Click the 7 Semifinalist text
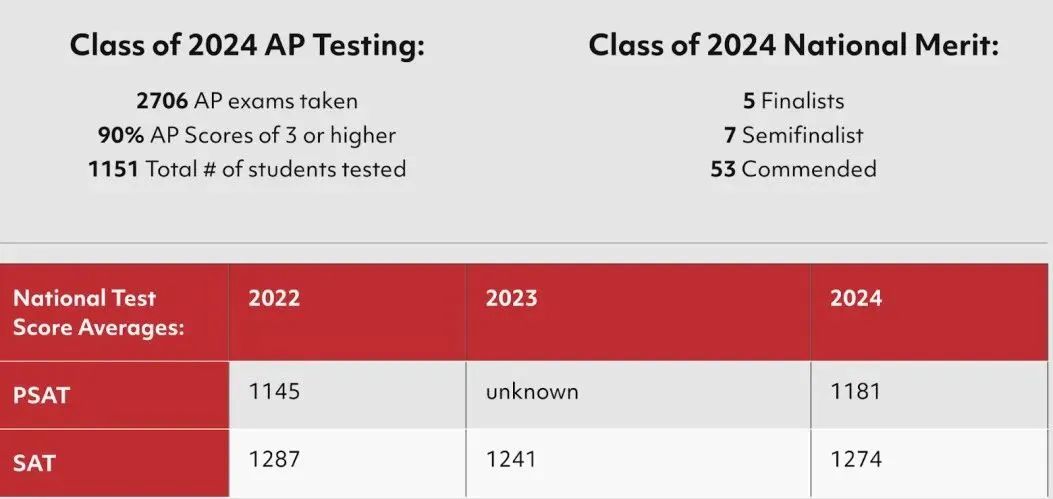Screen dimensions: 1053x499 click(793, 135)
